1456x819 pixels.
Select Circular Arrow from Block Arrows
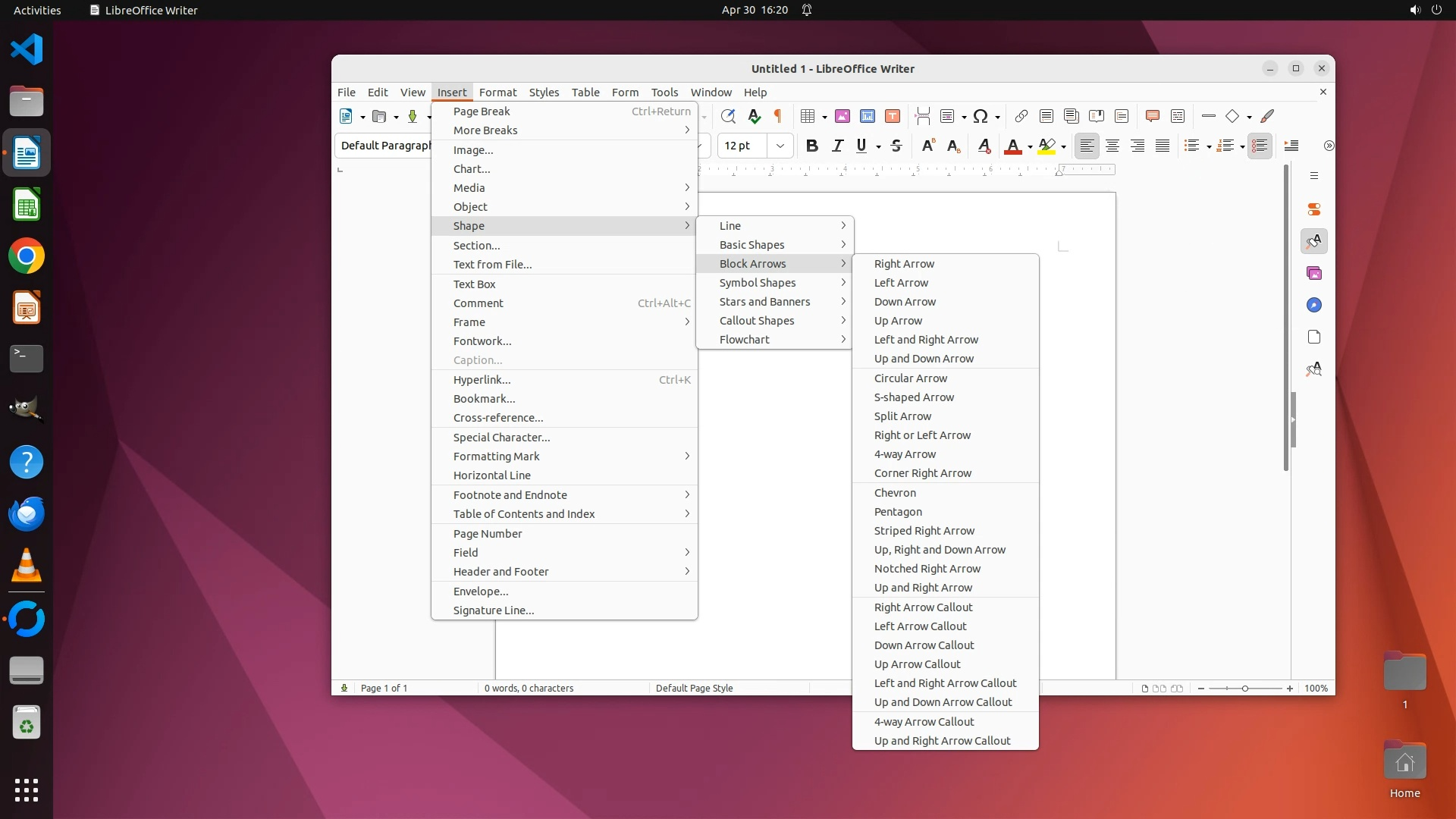click(x=910, y=378)
